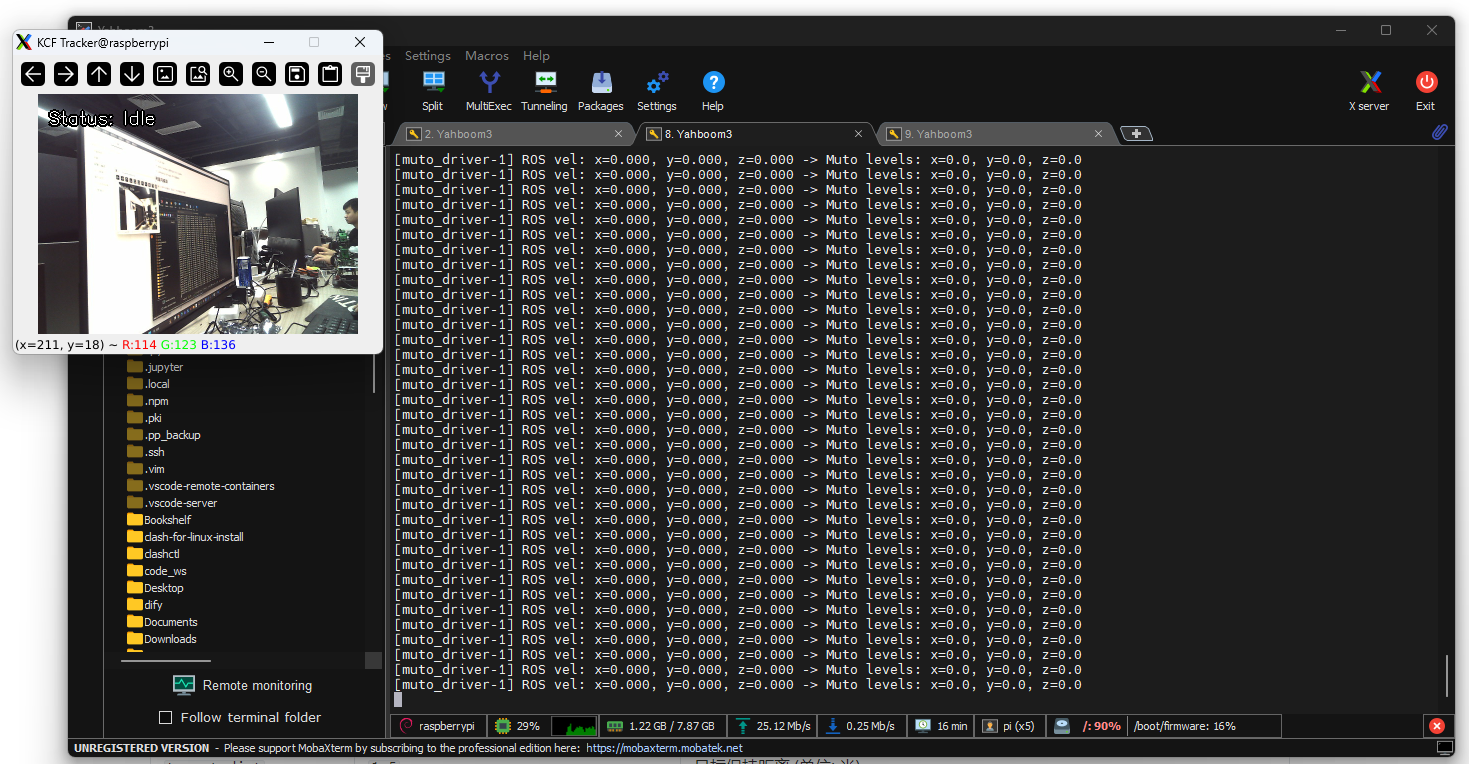Click the Exit power button
The height and width of the screenshot is (764, 1469).
(1426, 90)
